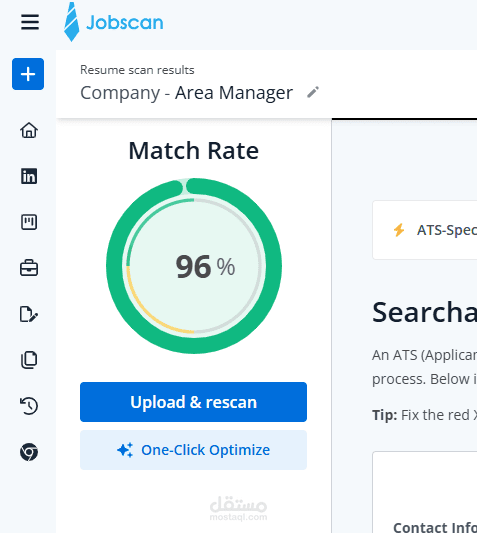Image resolution: width=477 pixels, height=533 pixels.
Task: Open the briefcase jobs icon
Action: (x=29, y=268)
